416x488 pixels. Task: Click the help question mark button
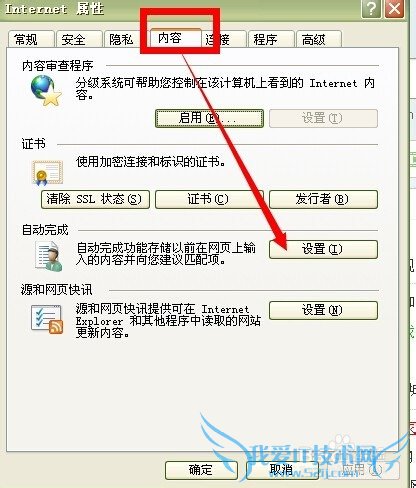[371, 8]
